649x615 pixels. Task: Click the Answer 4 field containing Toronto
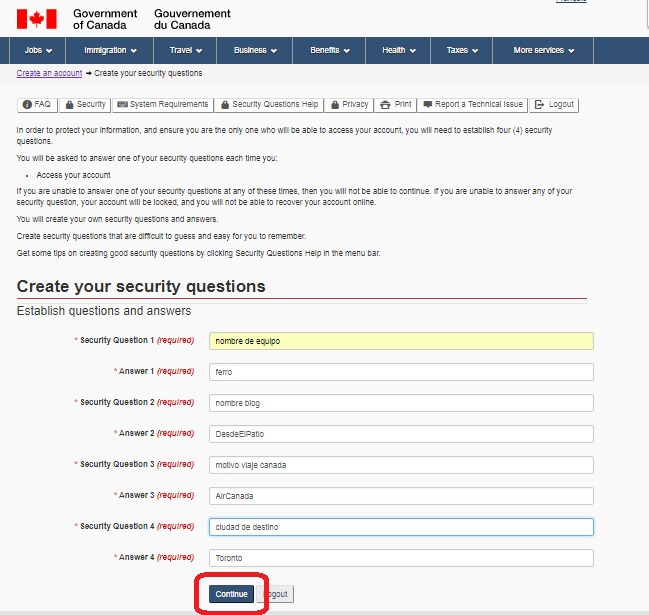[401, 558]
